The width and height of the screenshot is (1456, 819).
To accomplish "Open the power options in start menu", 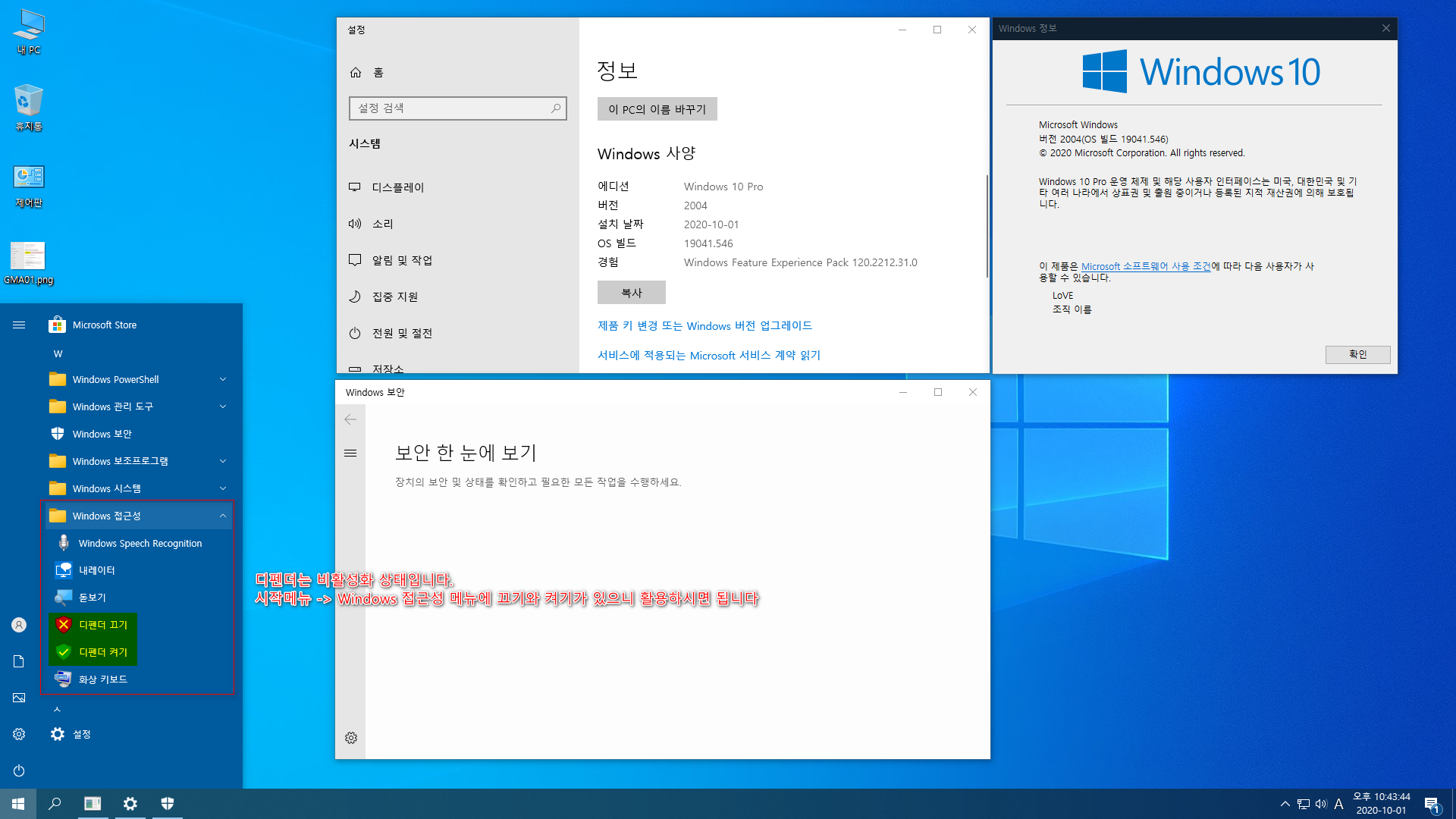I will tap(19, 770).
